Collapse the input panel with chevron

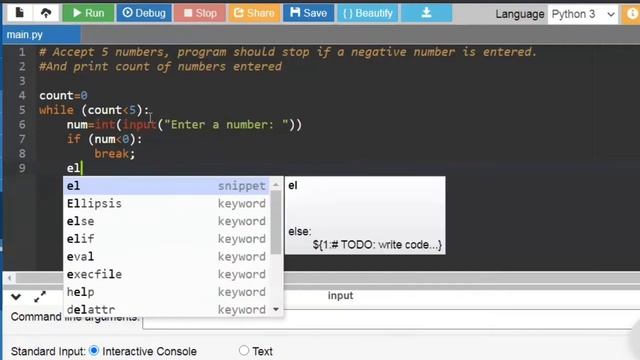click(16, 297)
